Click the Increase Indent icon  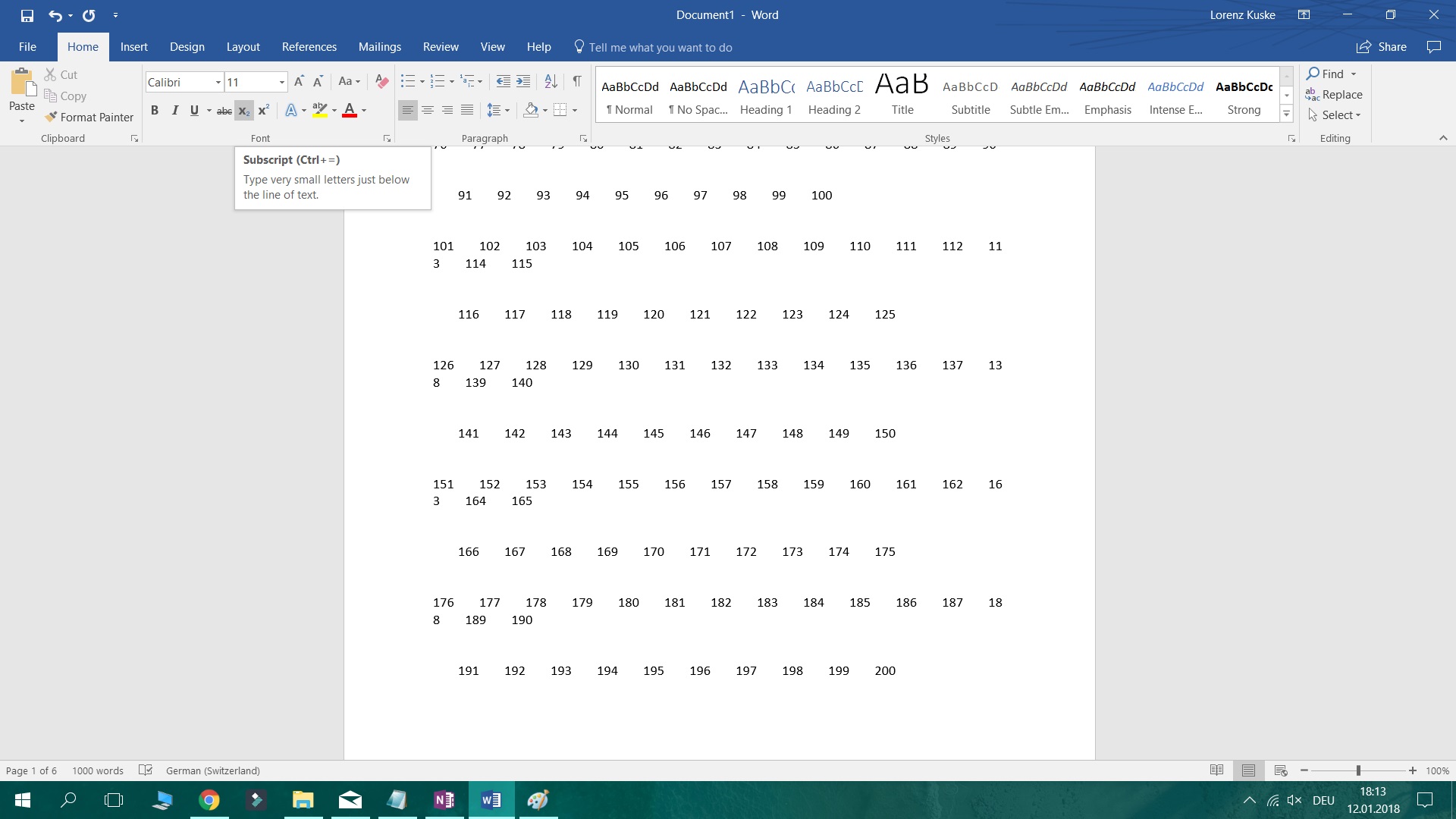[523, 82]
